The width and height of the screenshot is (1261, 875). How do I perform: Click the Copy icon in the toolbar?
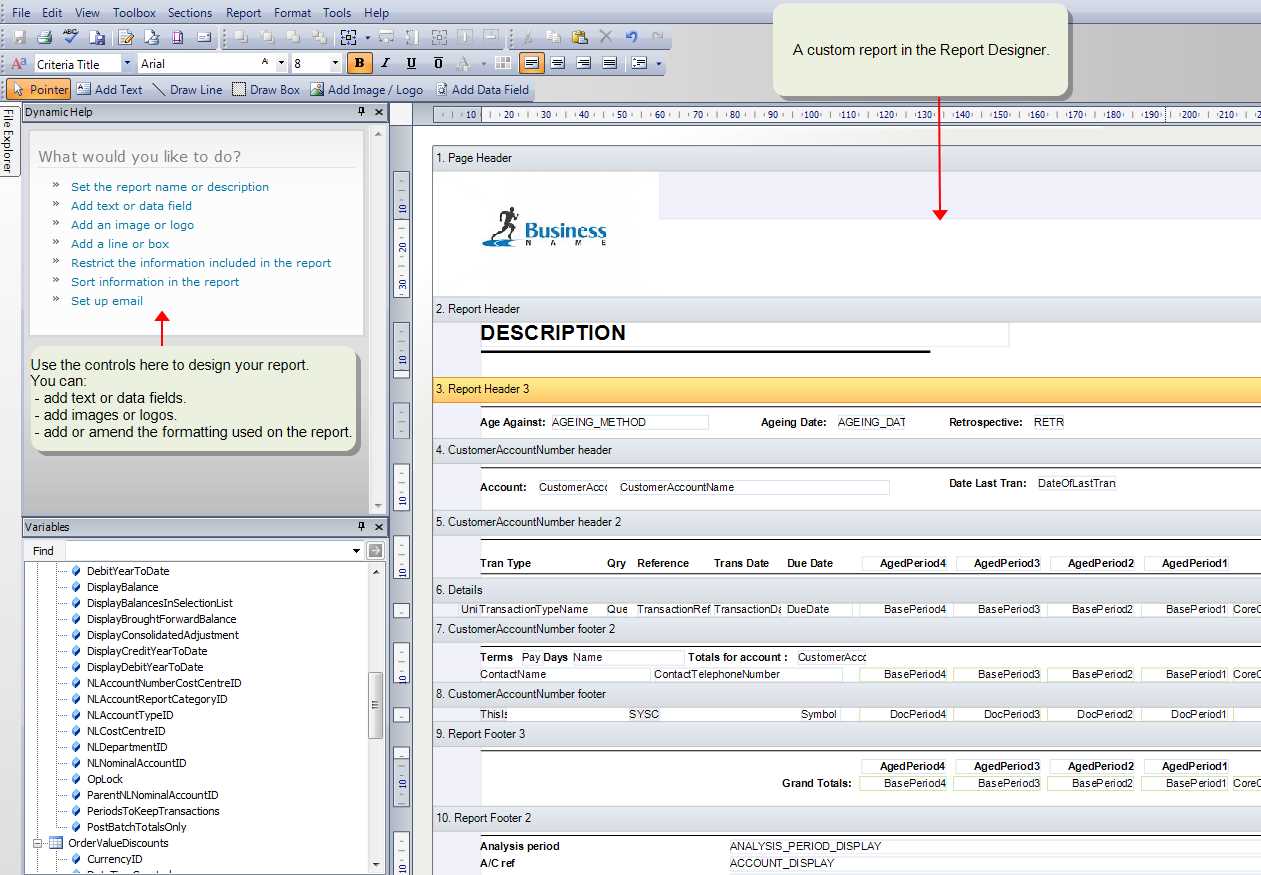coord(554,37)
